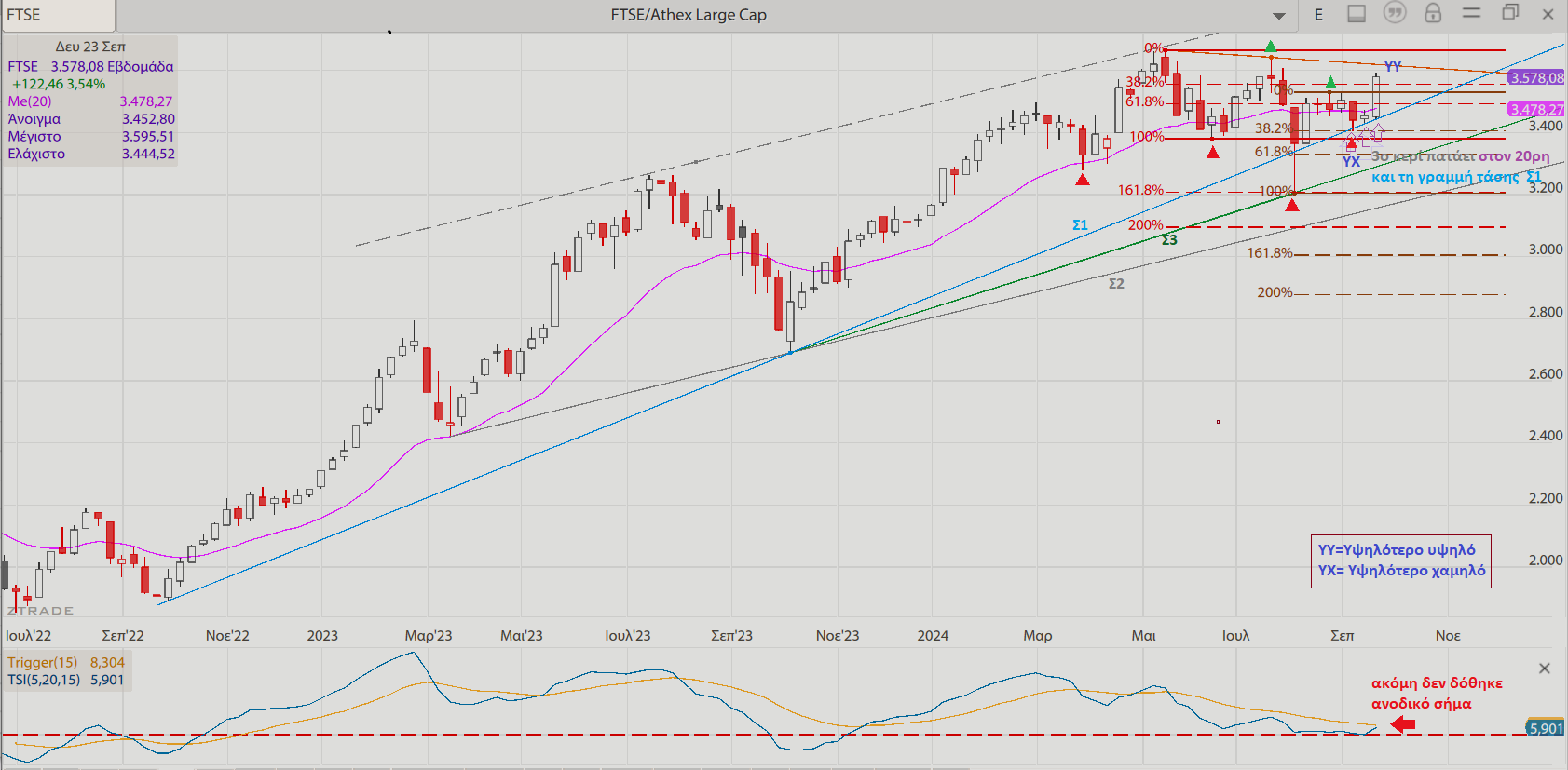The width and height of the screenshot is (1568, 770).
Task: Click the red triangle under the 100% low
Action: coord(1292,205)
